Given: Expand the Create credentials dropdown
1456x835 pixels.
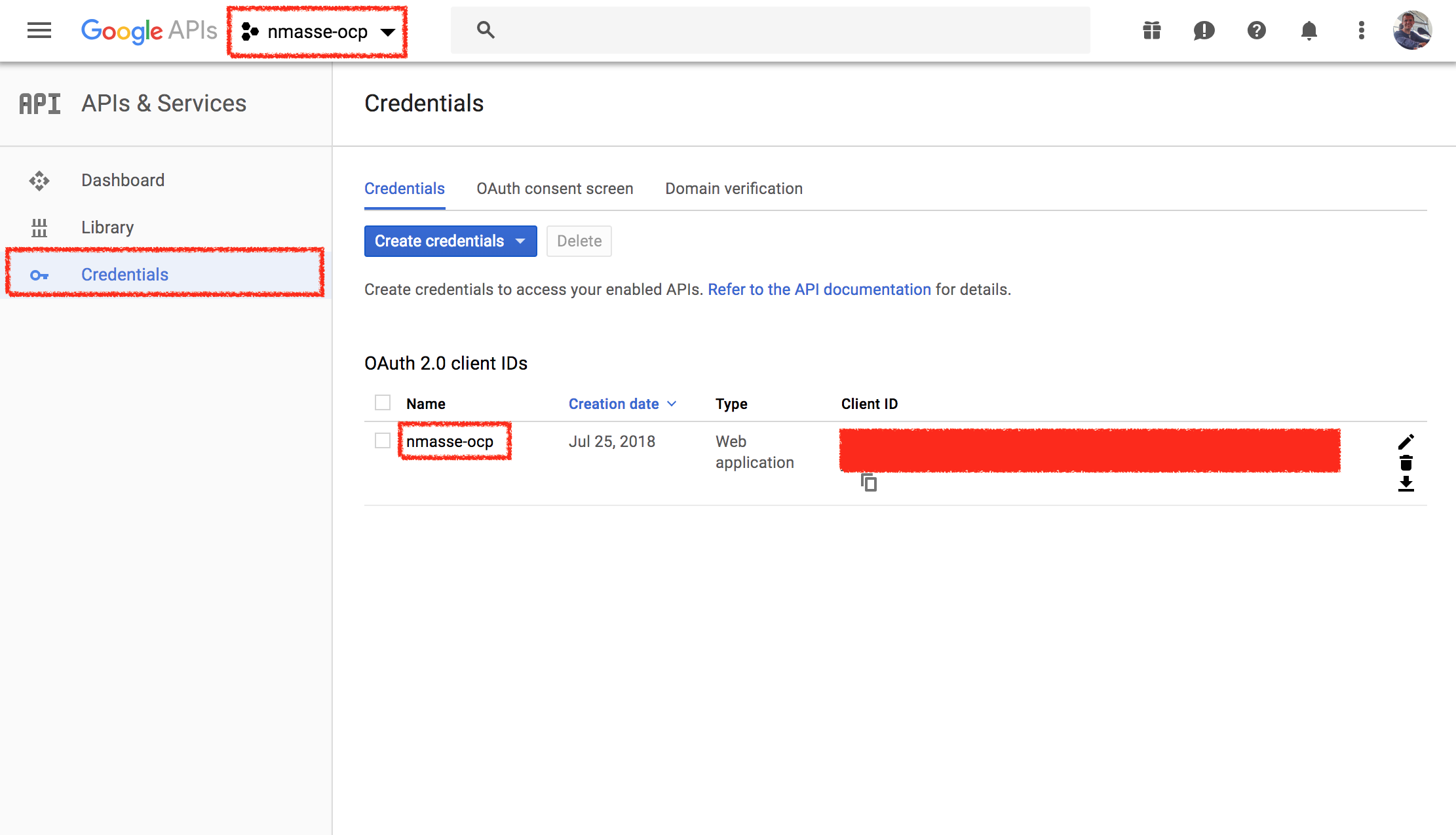Looking at the screenshot, I should coord(450,241).
